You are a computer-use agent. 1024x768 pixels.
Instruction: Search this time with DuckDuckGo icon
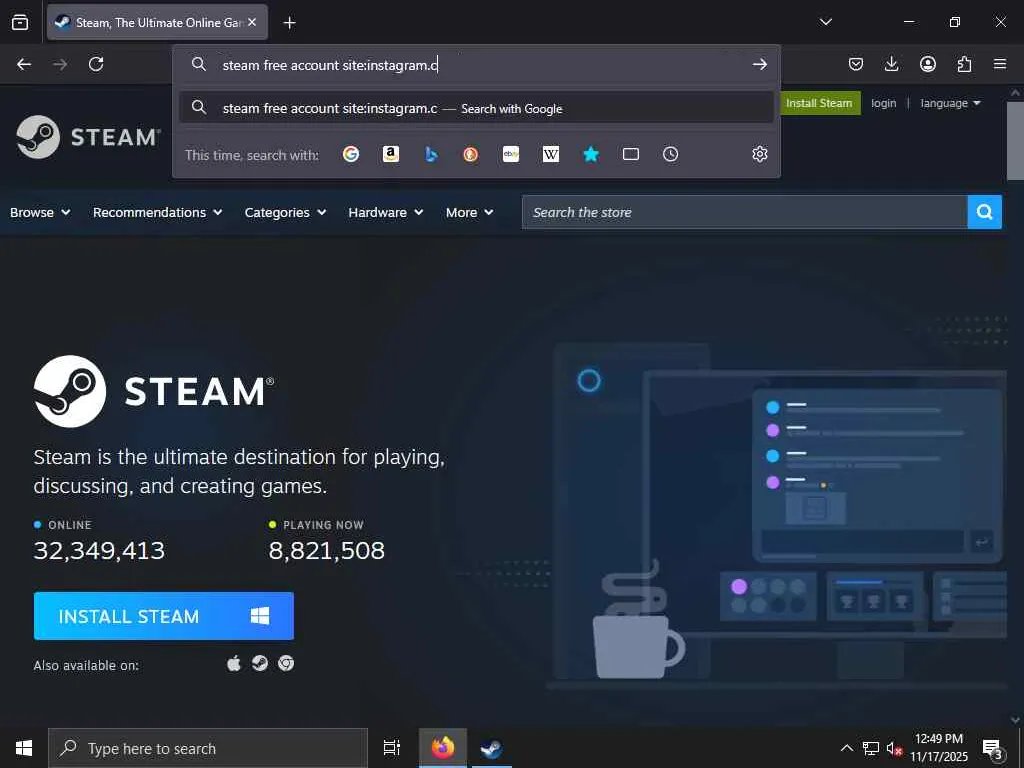pos(470,154)
